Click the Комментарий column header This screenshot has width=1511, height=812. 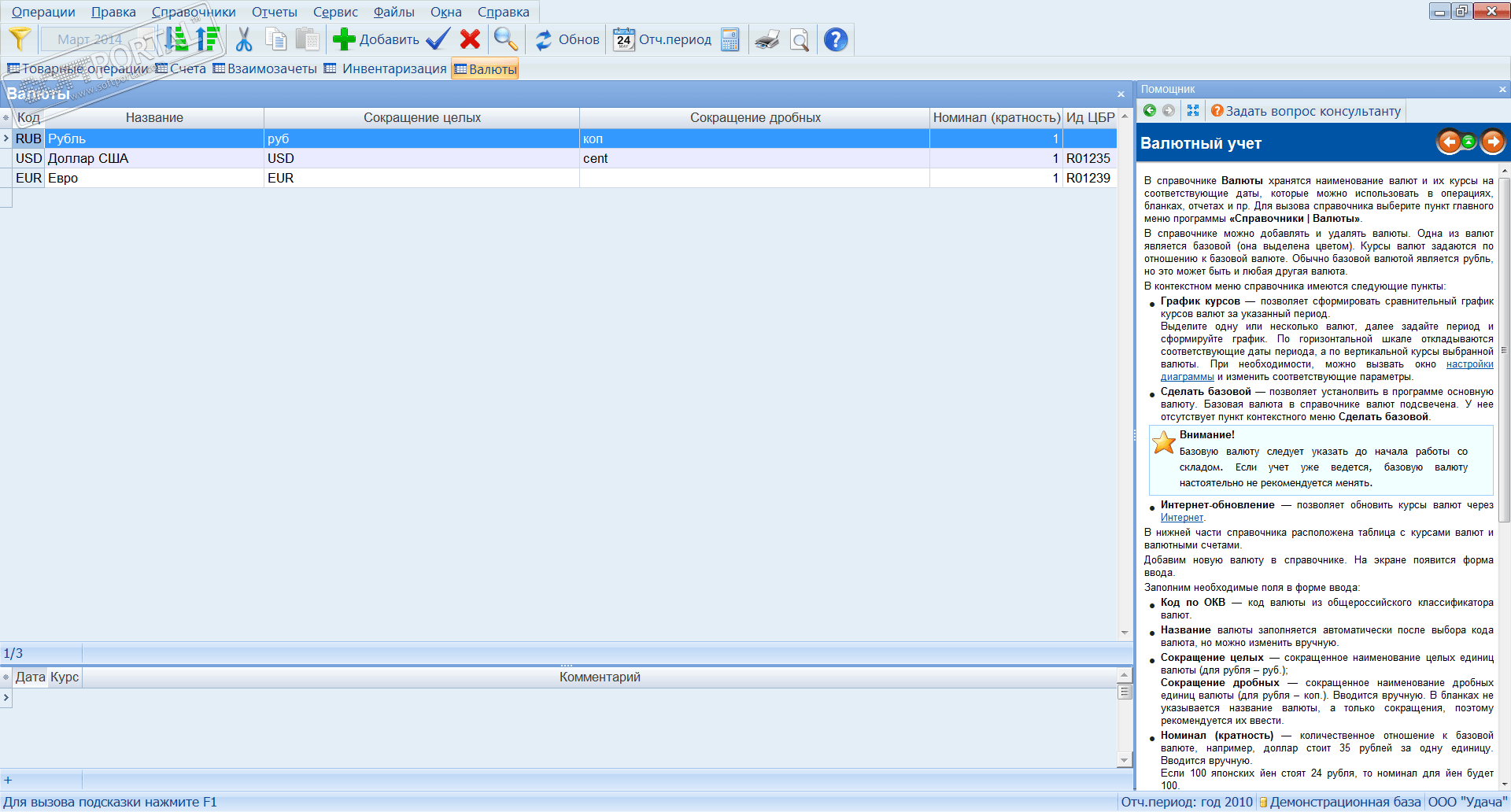600,677
